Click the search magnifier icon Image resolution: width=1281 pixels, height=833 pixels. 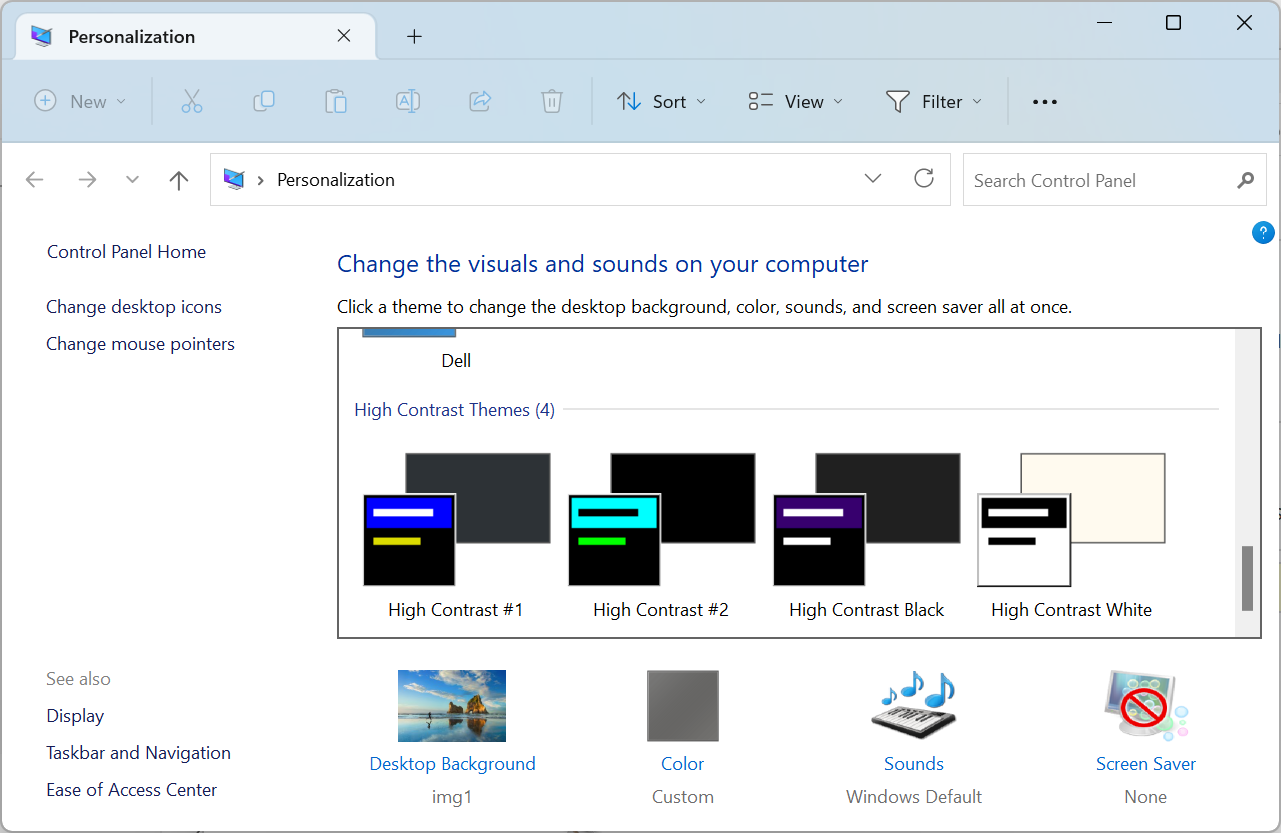pos(1245,180)
